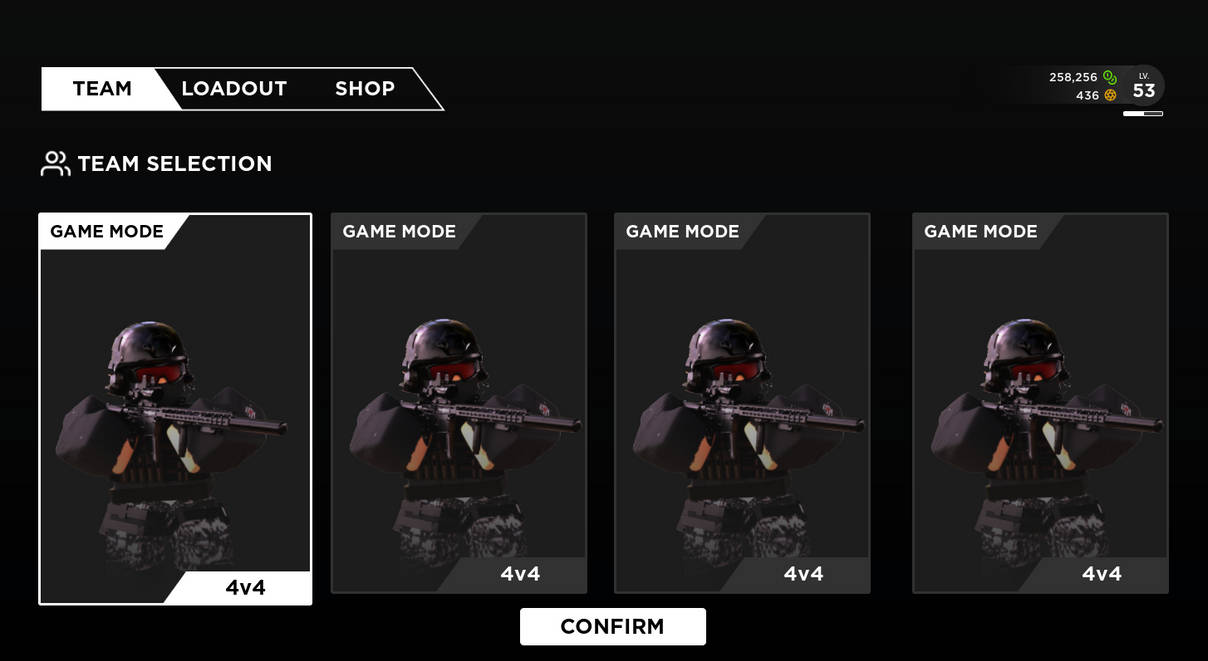1208x661 pixels.
Task: Open the SHOP tab
Action: tap(365, 88)
